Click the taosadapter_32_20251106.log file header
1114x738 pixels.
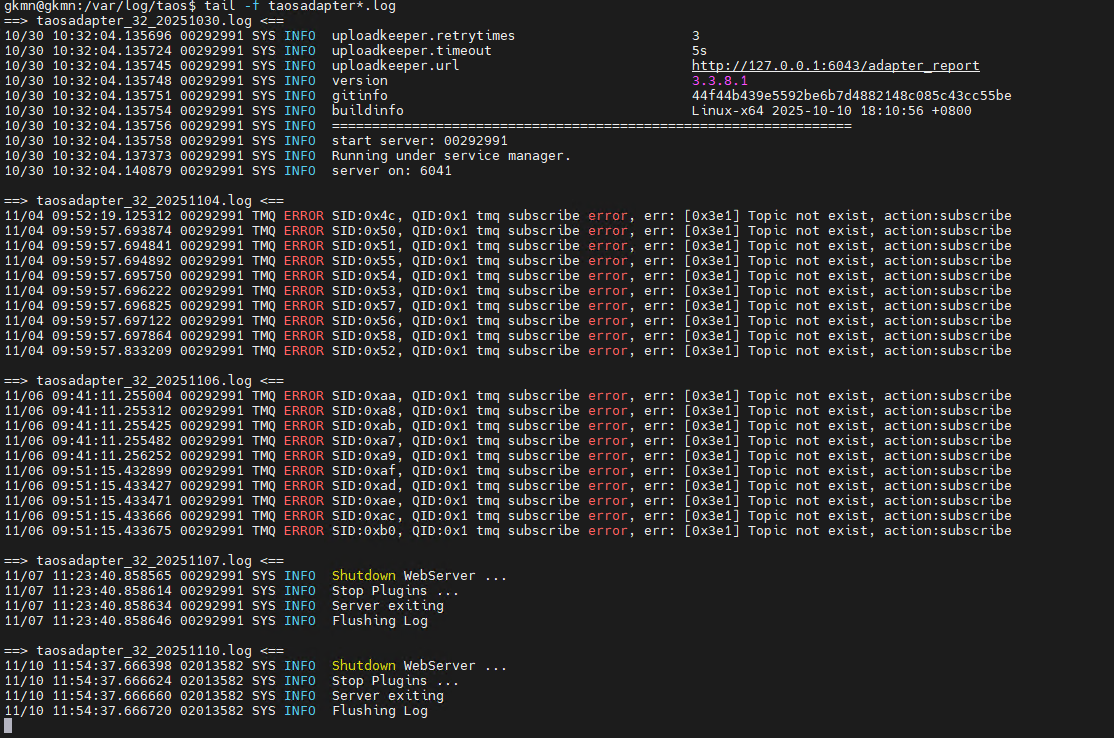tap(144, 380)
